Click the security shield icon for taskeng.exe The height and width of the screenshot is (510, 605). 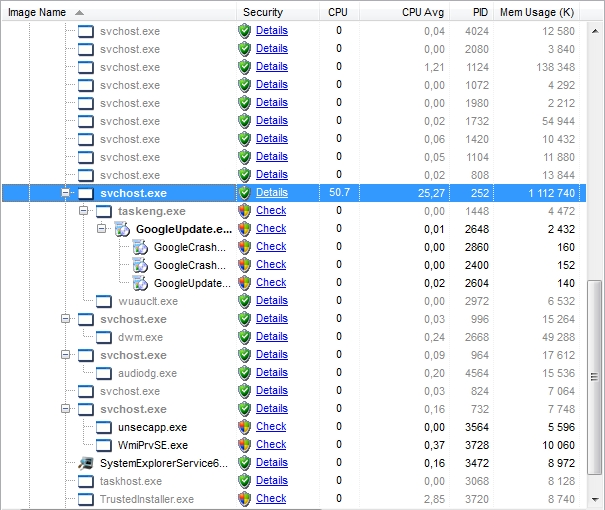[x=244, y=211]
